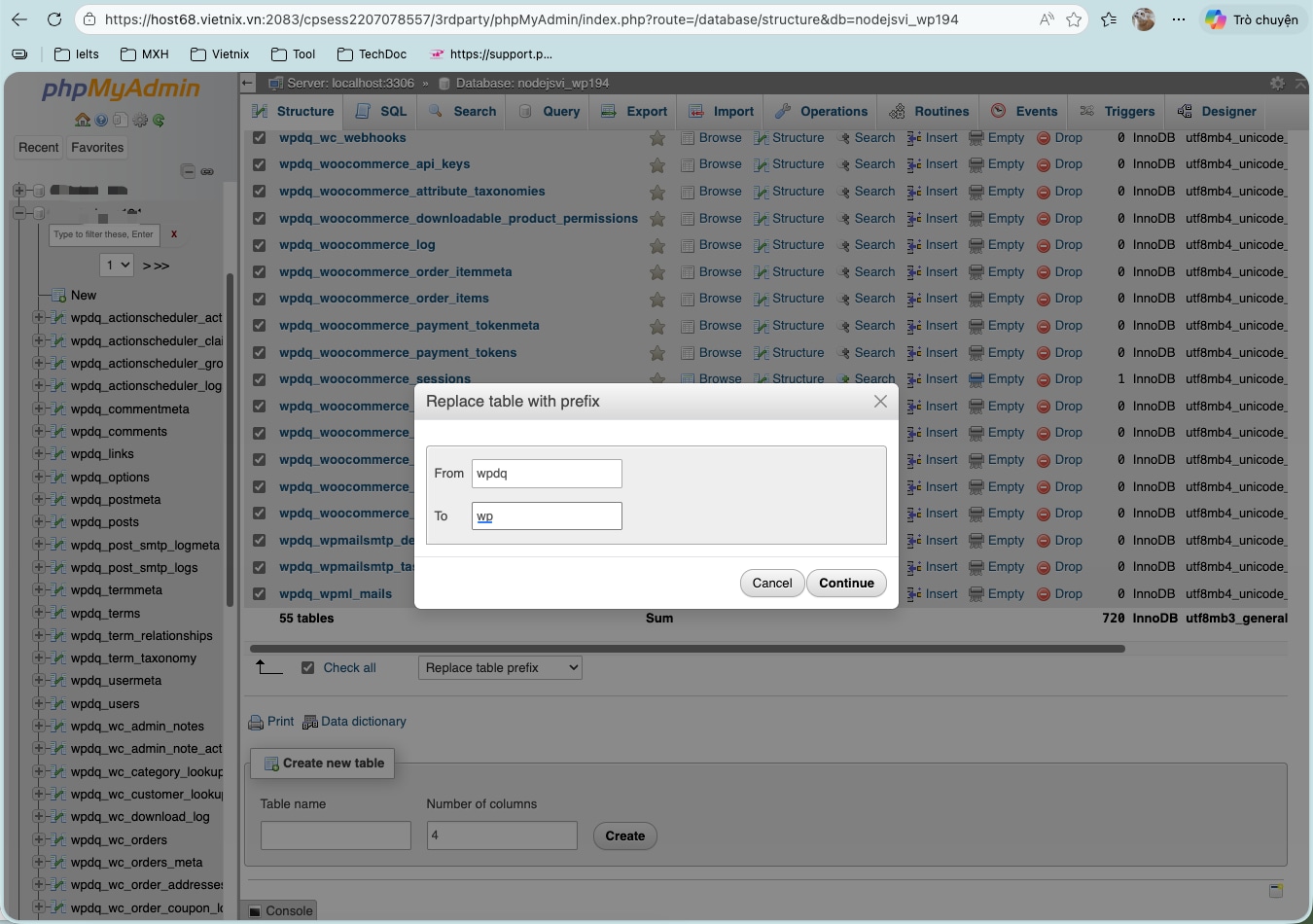Star the wpdq_woocommerce_log table as favorite

tap(657, 246)
